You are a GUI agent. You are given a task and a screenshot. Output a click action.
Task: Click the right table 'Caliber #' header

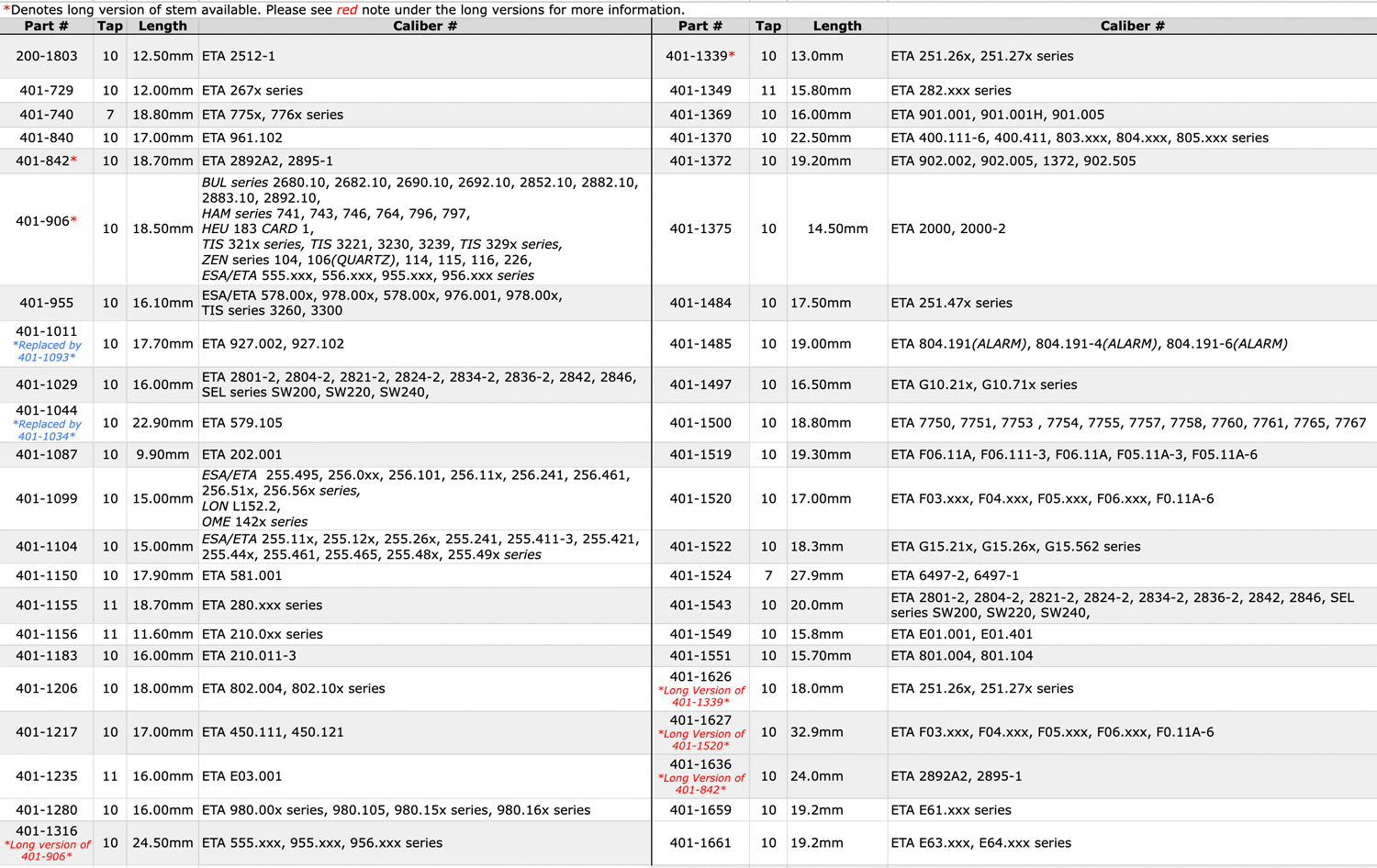[1132, 26]
